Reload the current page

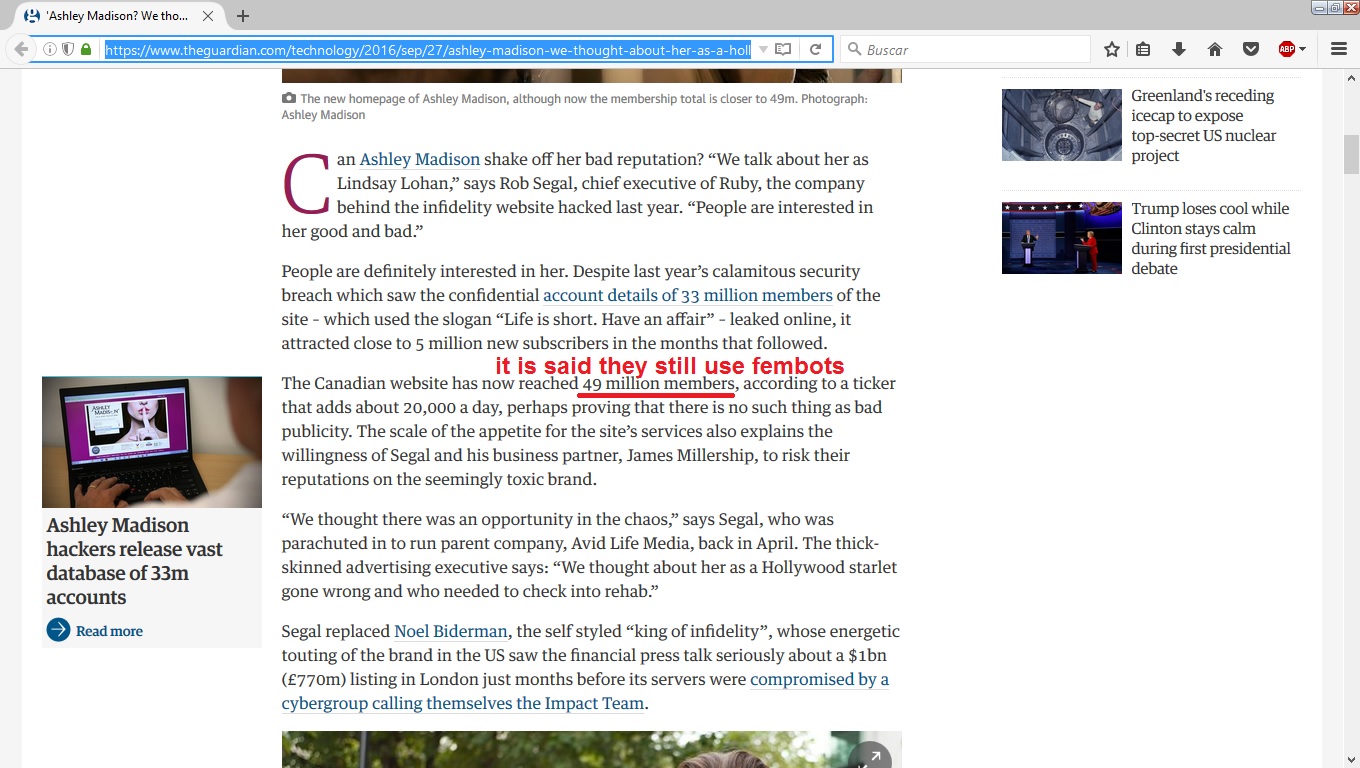point(816,49)
